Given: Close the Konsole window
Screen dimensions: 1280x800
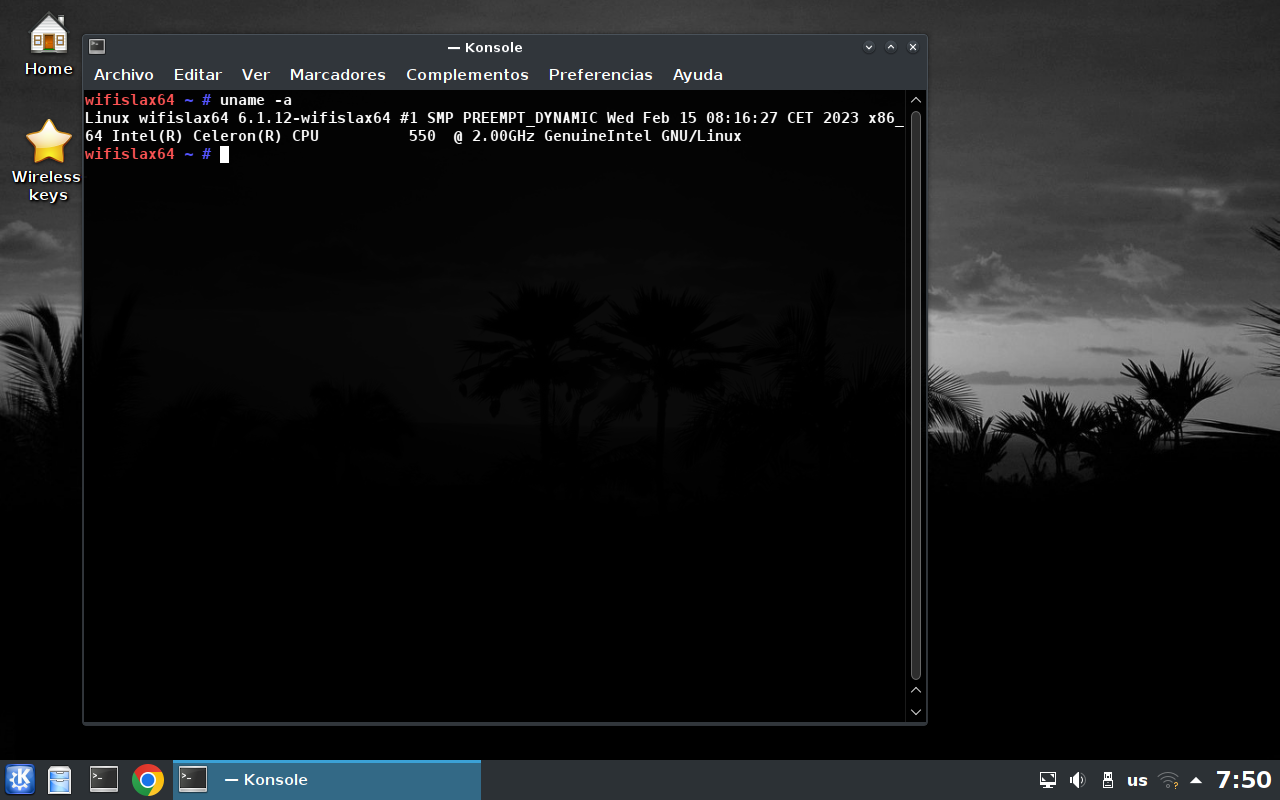Looking at the screenshot, I should coord(913,47).
